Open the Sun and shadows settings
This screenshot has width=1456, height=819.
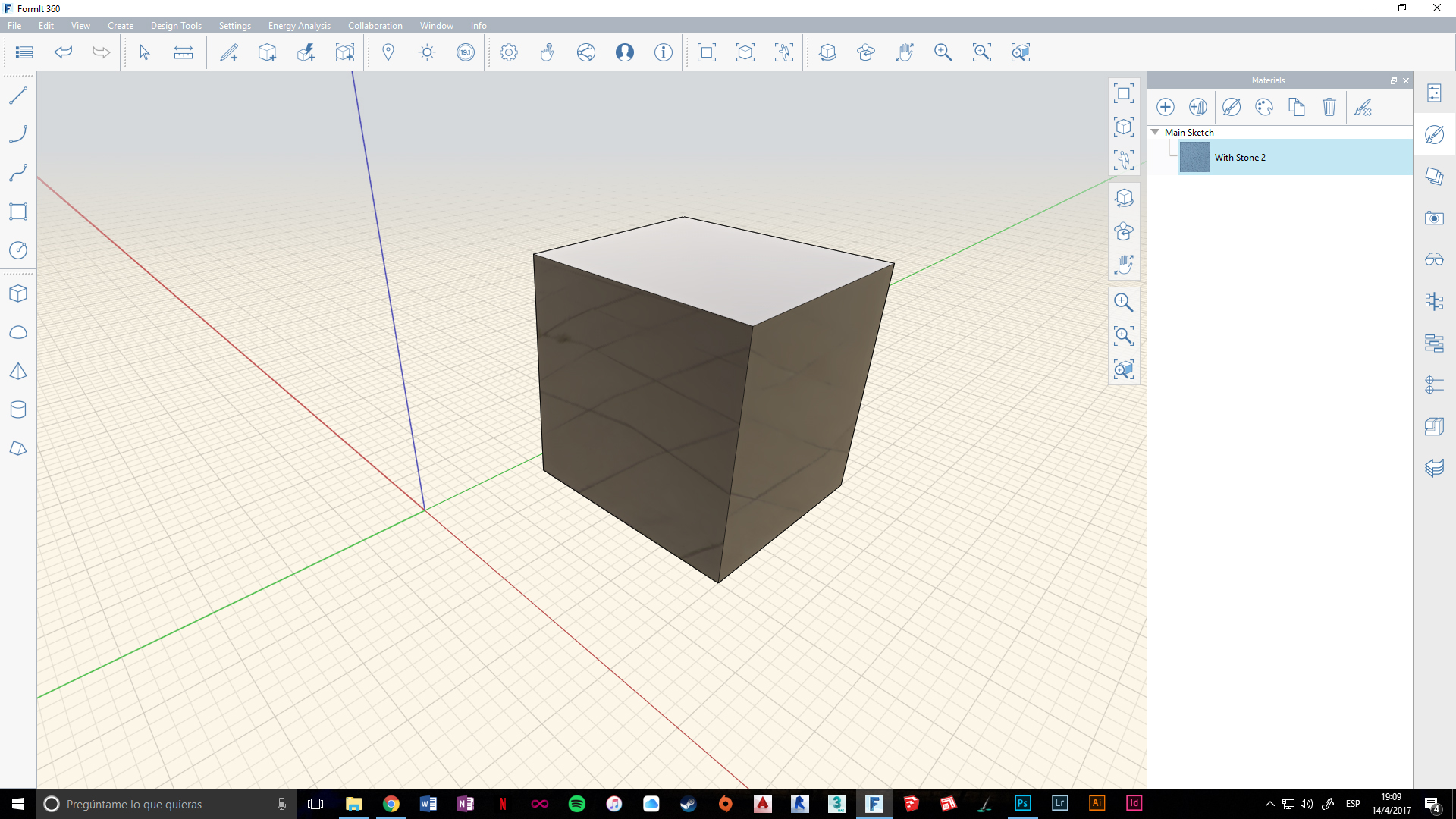[x=427, y=52]
